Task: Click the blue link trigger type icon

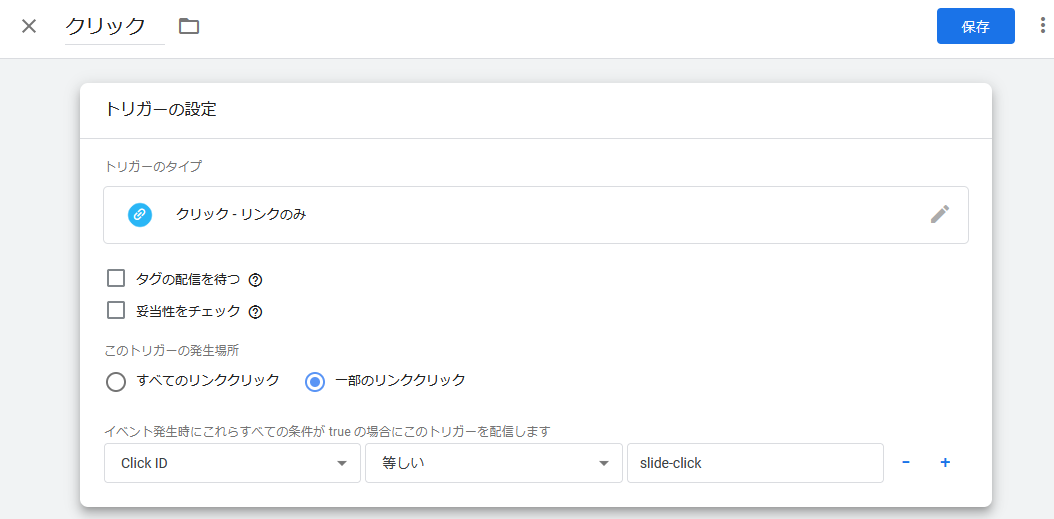Action: 140,214
